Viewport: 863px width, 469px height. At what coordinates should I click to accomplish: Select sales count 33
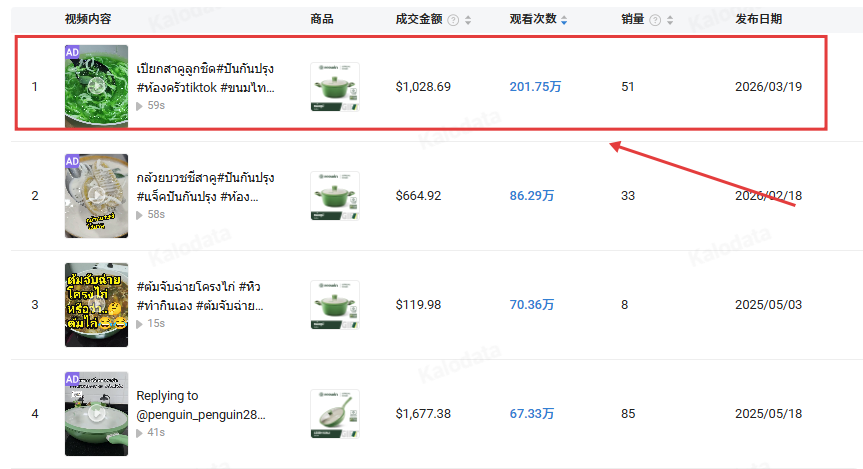[x=627, y=195]
